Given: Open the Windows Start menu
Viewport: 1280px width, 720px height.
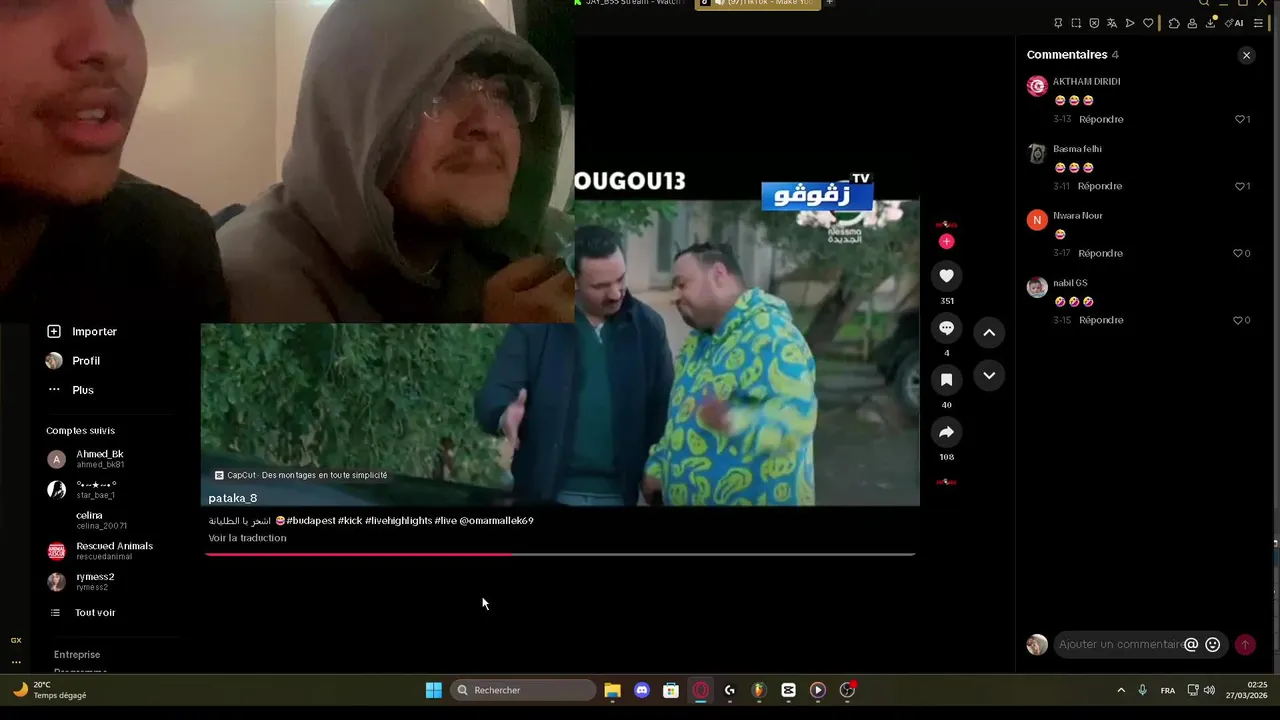Looking at the screenshot, I should [434, 690].
